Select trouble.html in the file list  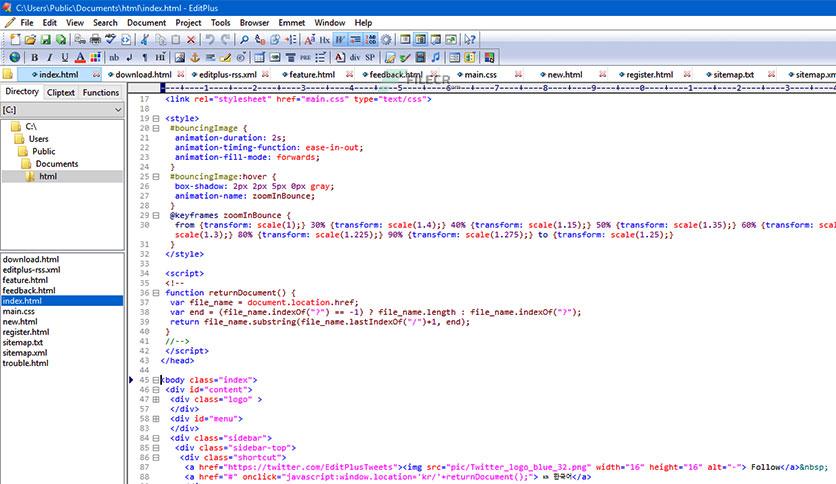[26, 364]
